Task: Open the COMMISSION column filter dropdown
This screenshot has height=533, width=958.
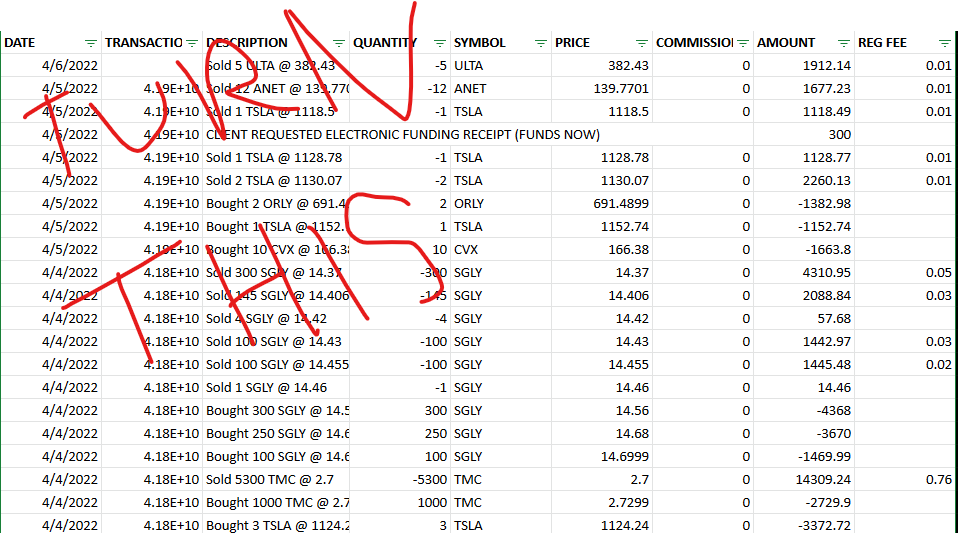Action: [x=743, y=43]
